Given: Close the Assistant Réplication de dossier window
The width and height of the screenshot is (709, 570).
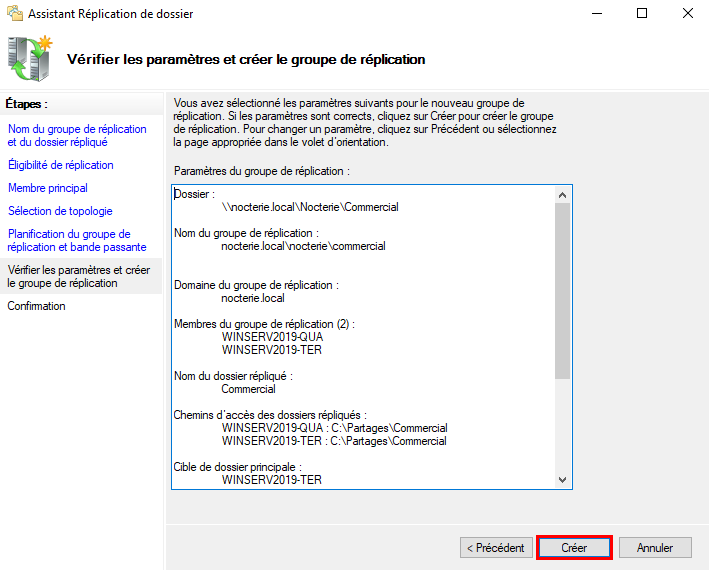Looking at the screenshot, I should [687, 14].
